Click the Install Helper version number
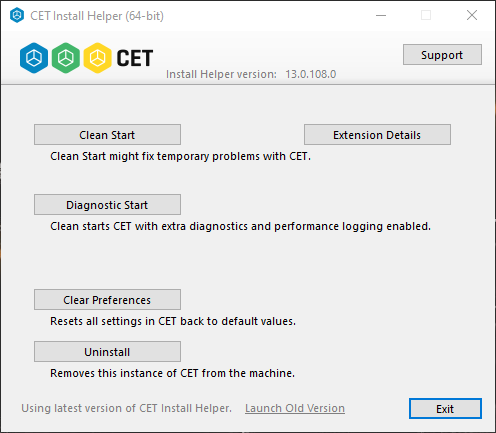 (311, 74)
